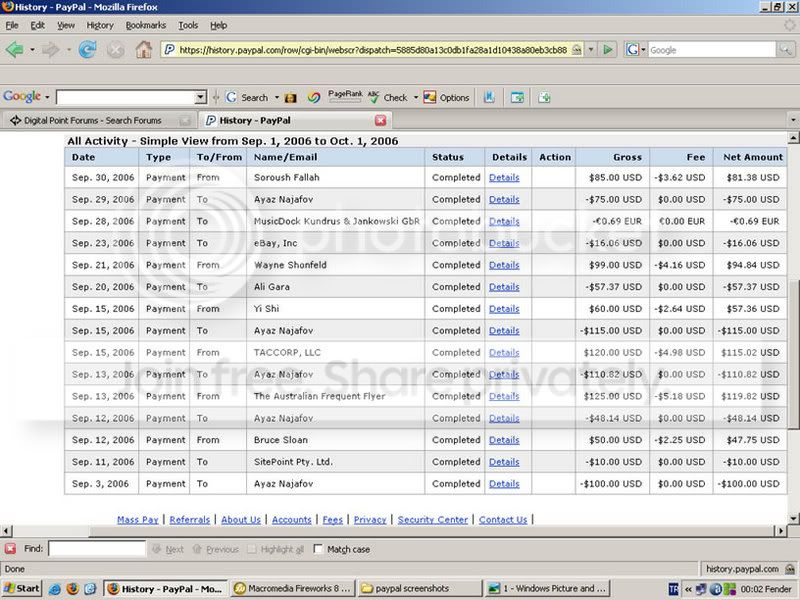Click the Yi Shi name cell

(x=335, y=309)
